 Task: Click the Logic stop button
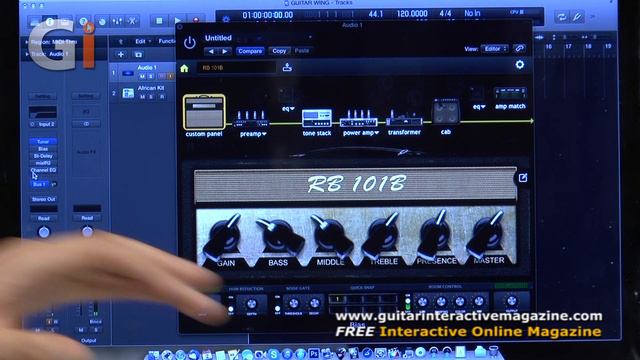coord(159,20)
